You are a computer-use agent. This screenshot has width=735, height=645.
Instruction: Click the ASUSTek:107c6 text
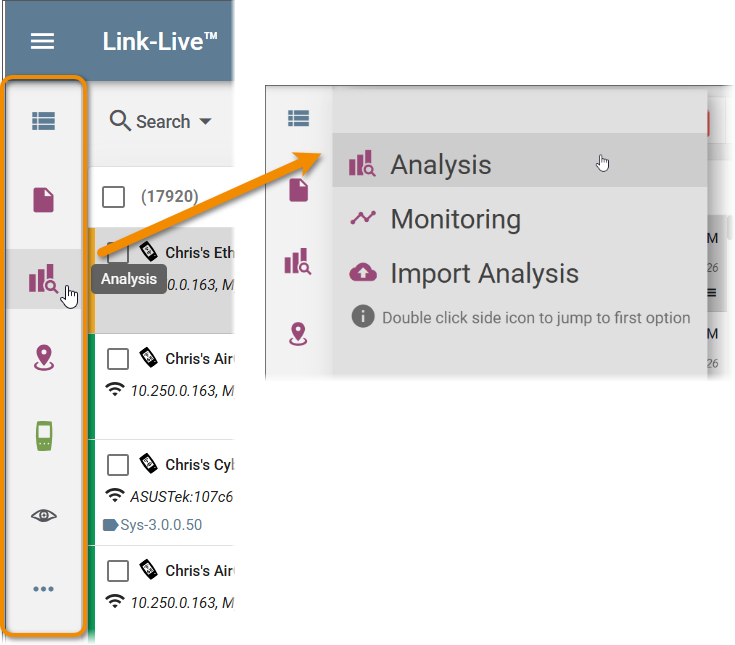tap(181, 496)
